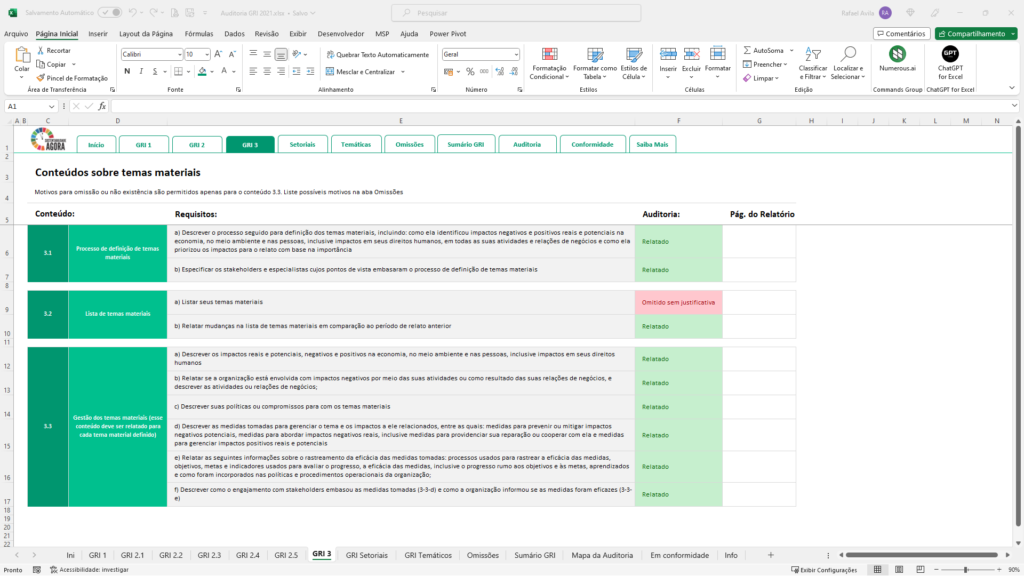Click the zoom slider handle
Image resolution: width=1024 pixels, height=576 pixels.
tap(965, 569)
